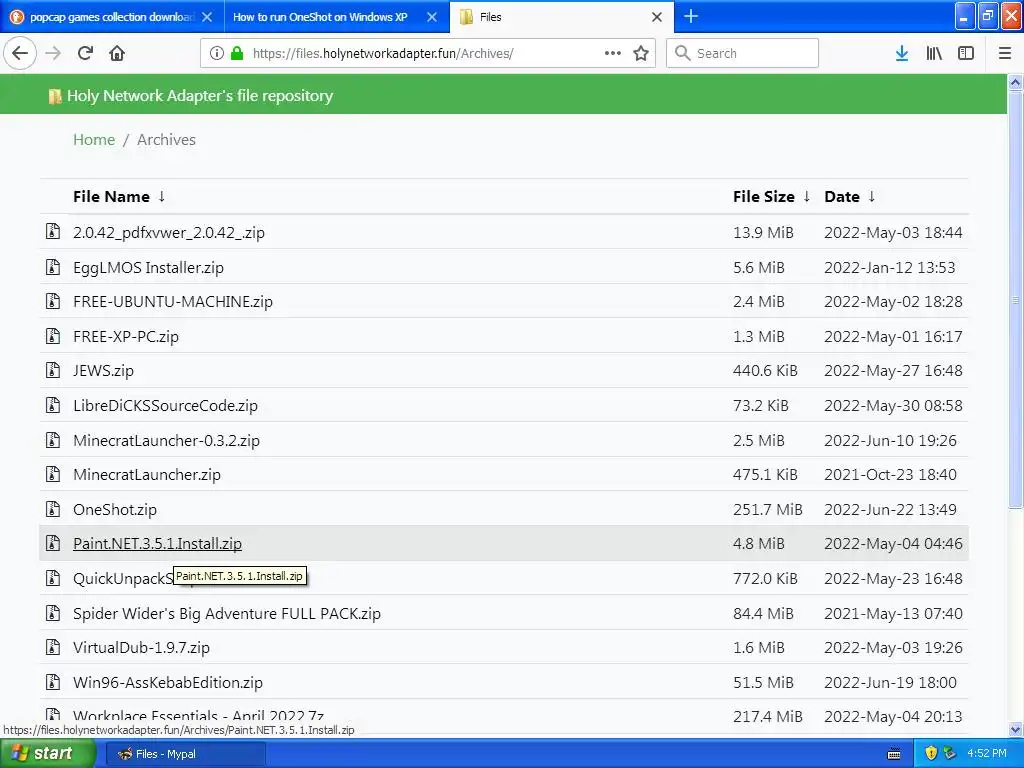The width and height of the screenshot is (1024, 768).
Task: Download FREE-XP-PC.zip
Action: tap(125, 336)
